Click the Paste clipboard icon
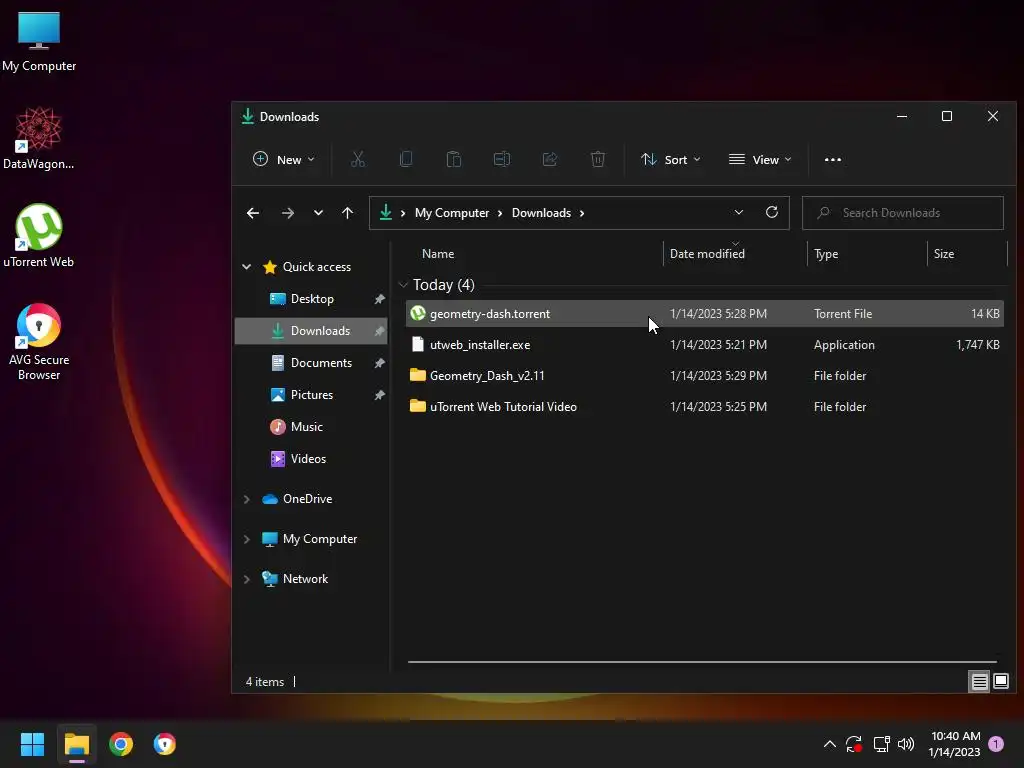1024x768 pixels. click(x=453, y=159)
